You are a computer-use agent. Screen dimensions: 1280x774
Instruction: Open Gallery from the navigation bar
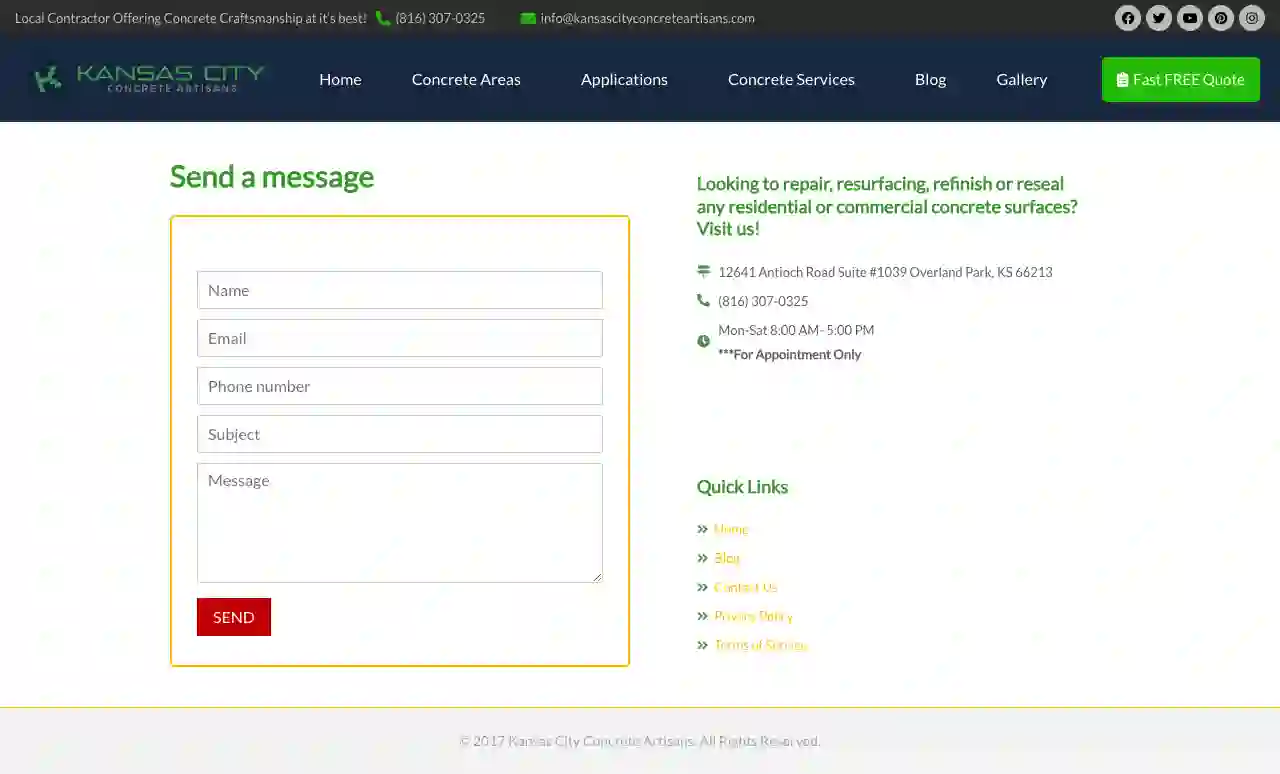click(1022, 79)
